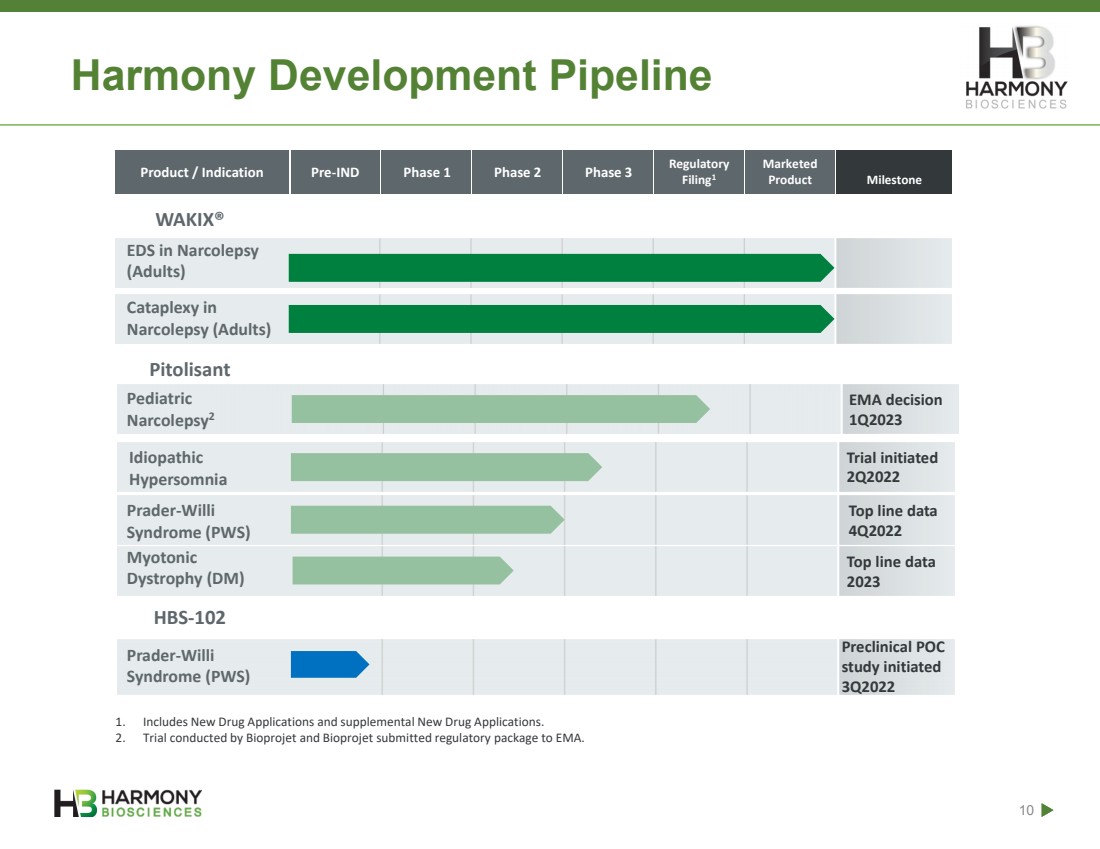This screenshot has height=849, width=1100.
Task: Click the Pitolisant Prader-Willi Syndrome progress bar
Action: (427, 520)
